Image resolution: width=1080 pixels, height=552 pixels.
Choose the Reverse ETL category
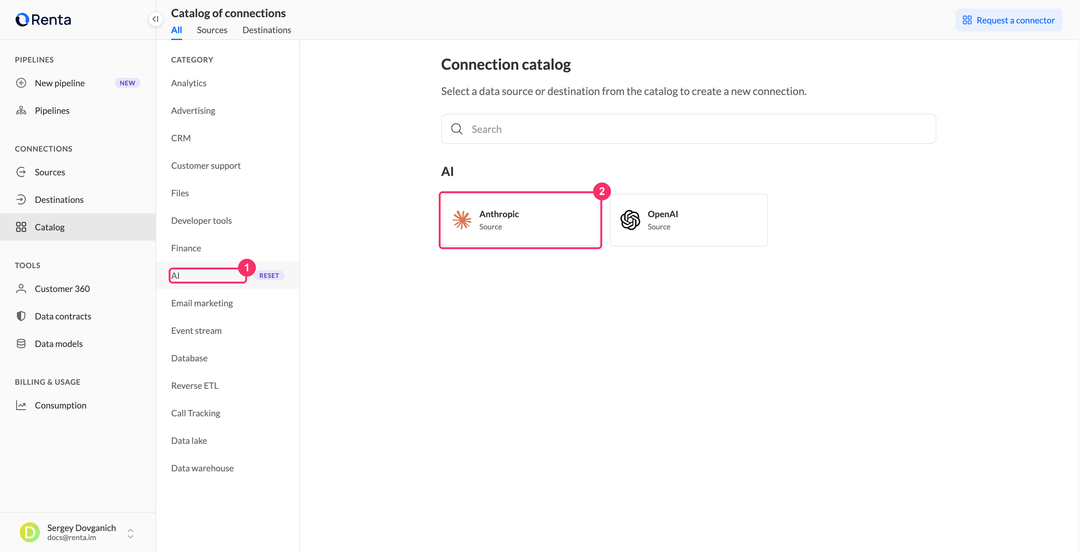(194, 386)
